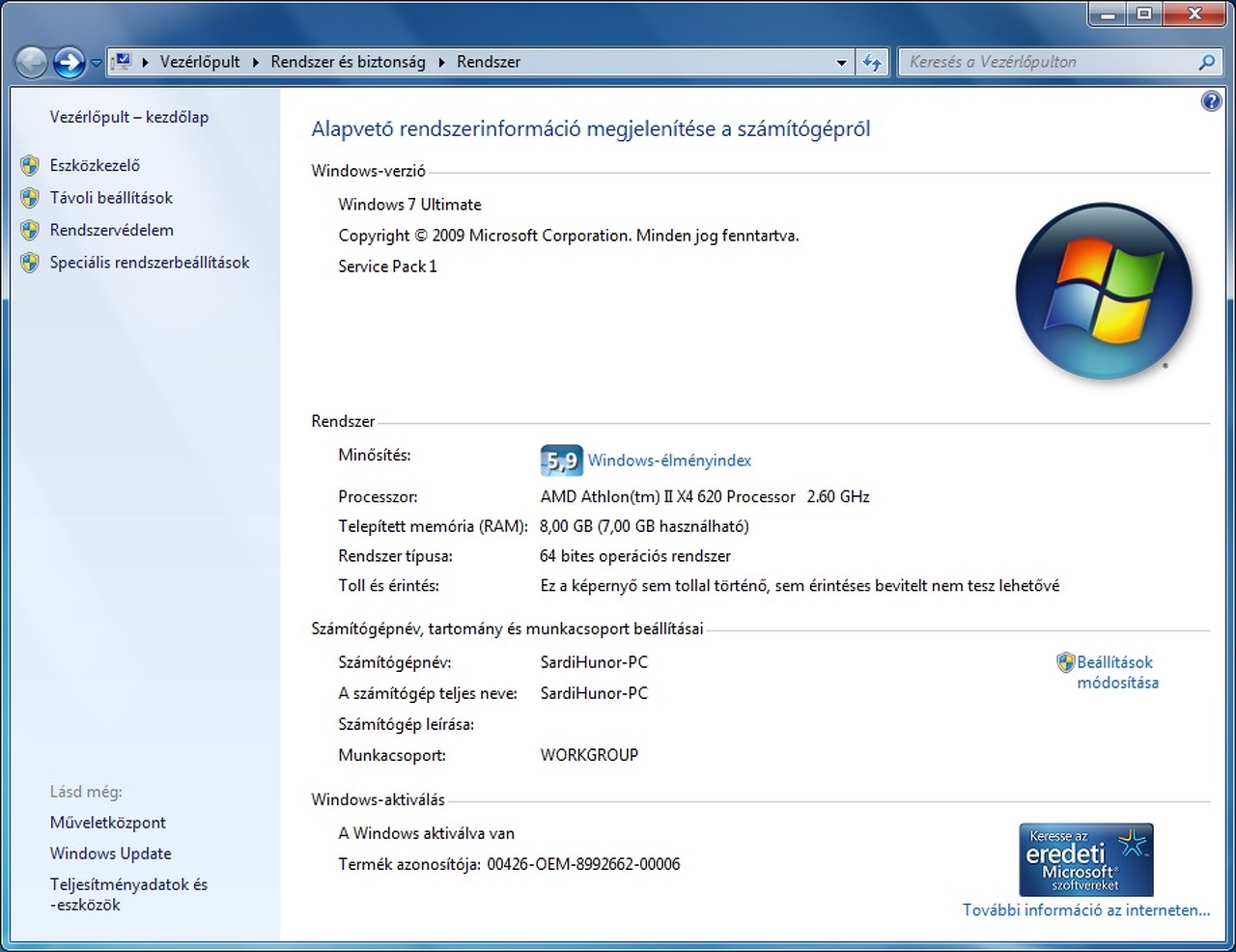Select the Rendszer breadcrumb item
Viewport: 1236px width, 952px height.
tap(489, 62)
